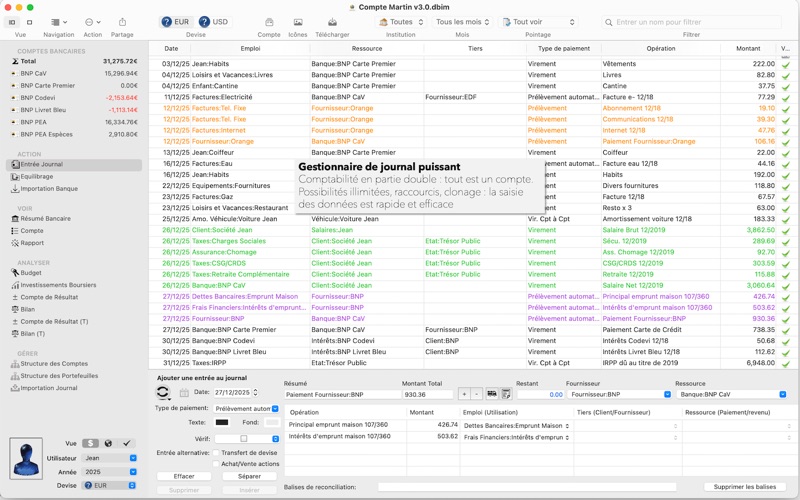Open the Vérif dropdown
Image resolution: width=800 pixels, height=500 pixels.
coord(246,439)
